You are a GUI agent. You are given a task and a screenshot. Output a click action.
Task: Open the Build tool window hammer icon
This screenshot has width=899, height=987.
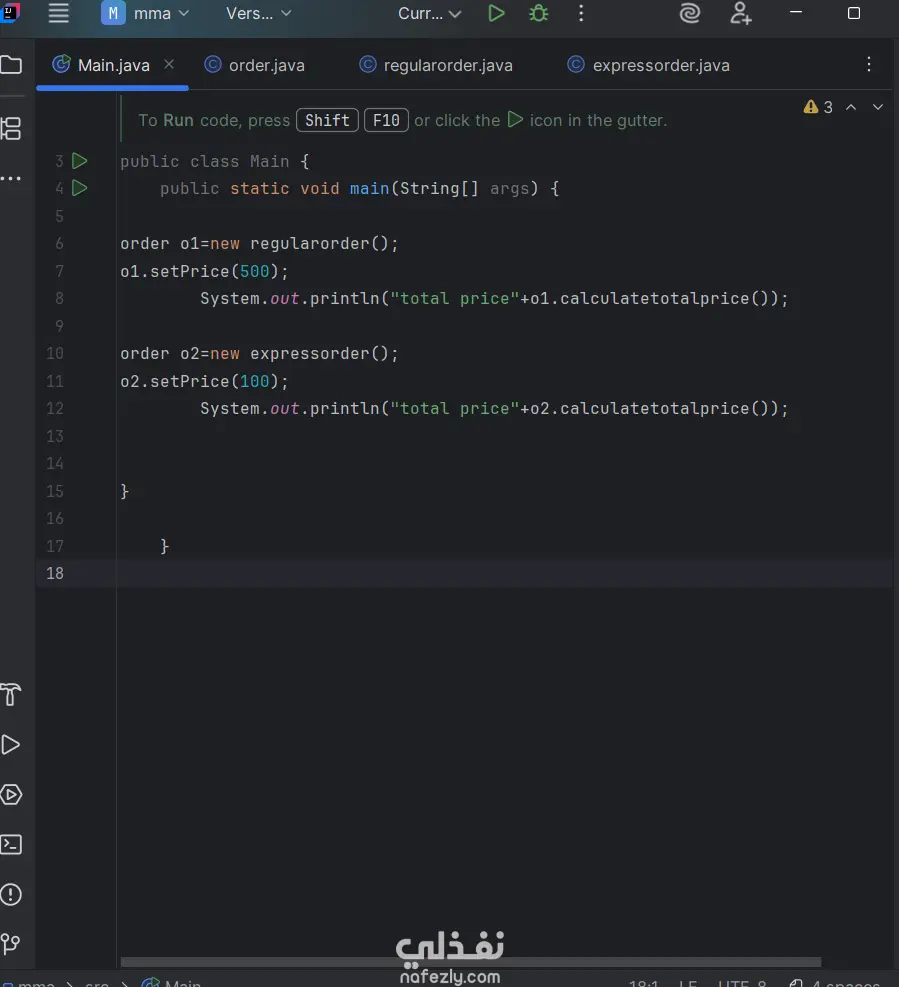click(11, 694)
